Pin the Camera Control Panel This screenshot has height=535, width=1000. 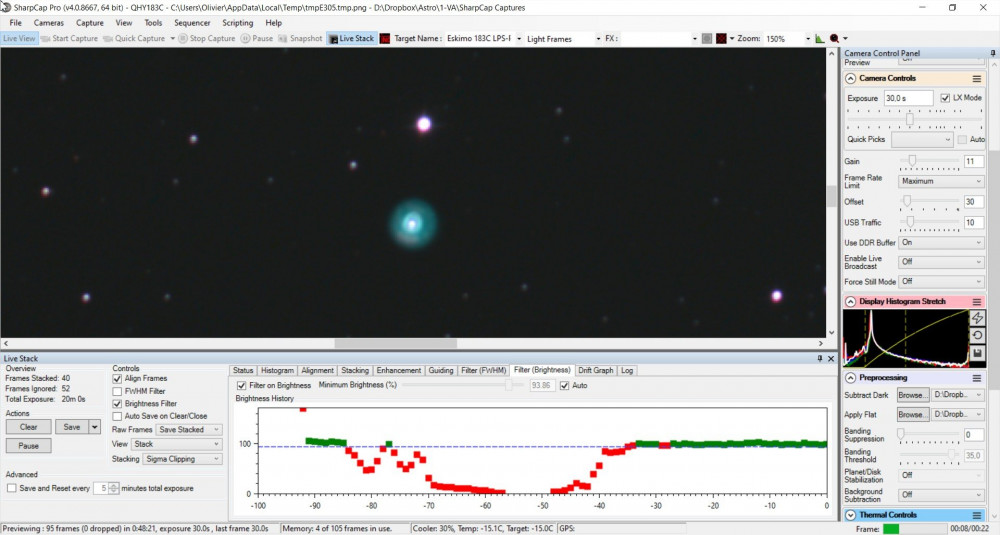click(x=993, y=53)
